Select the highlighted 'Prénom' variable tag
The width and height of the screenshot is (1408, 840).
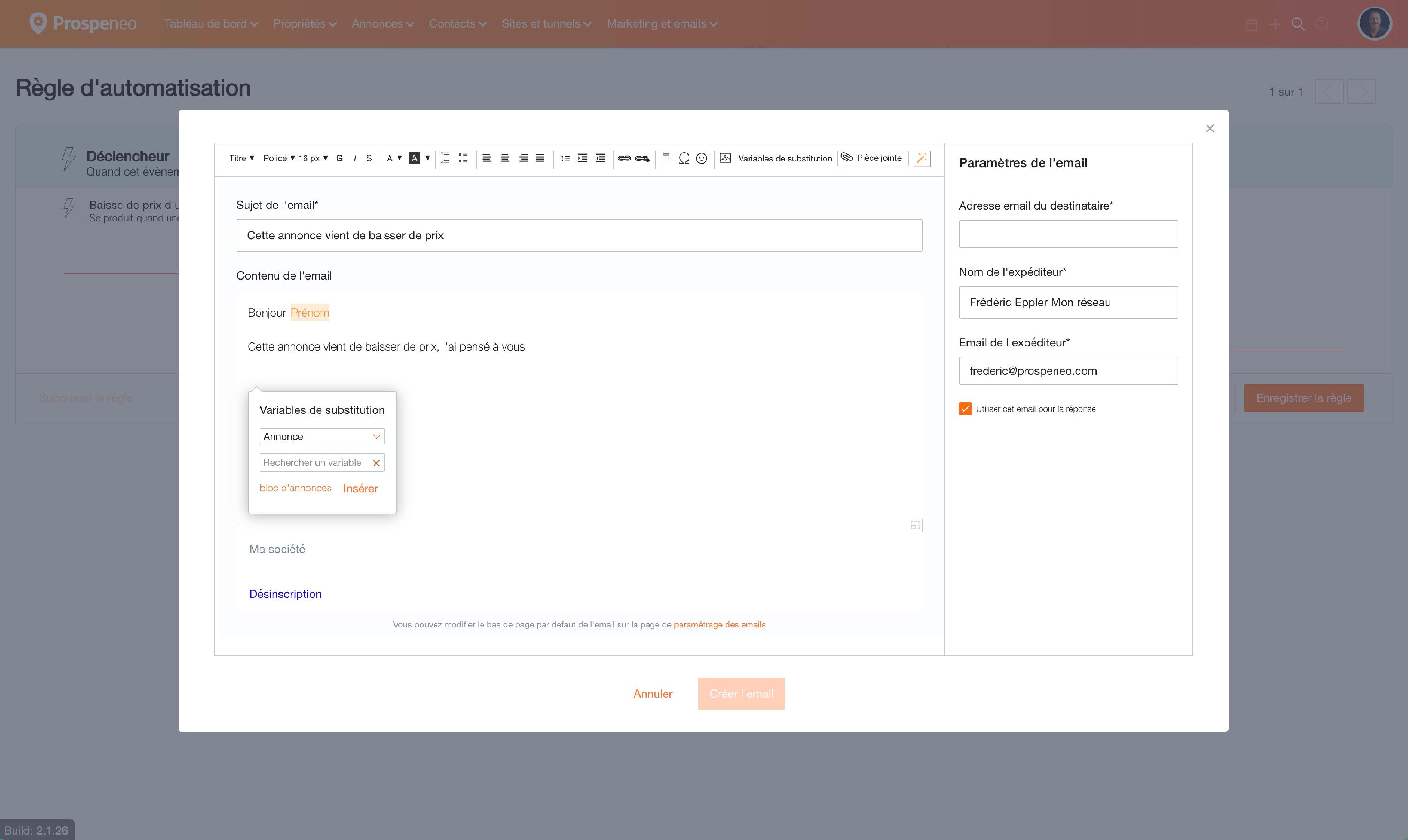(310, 313)
